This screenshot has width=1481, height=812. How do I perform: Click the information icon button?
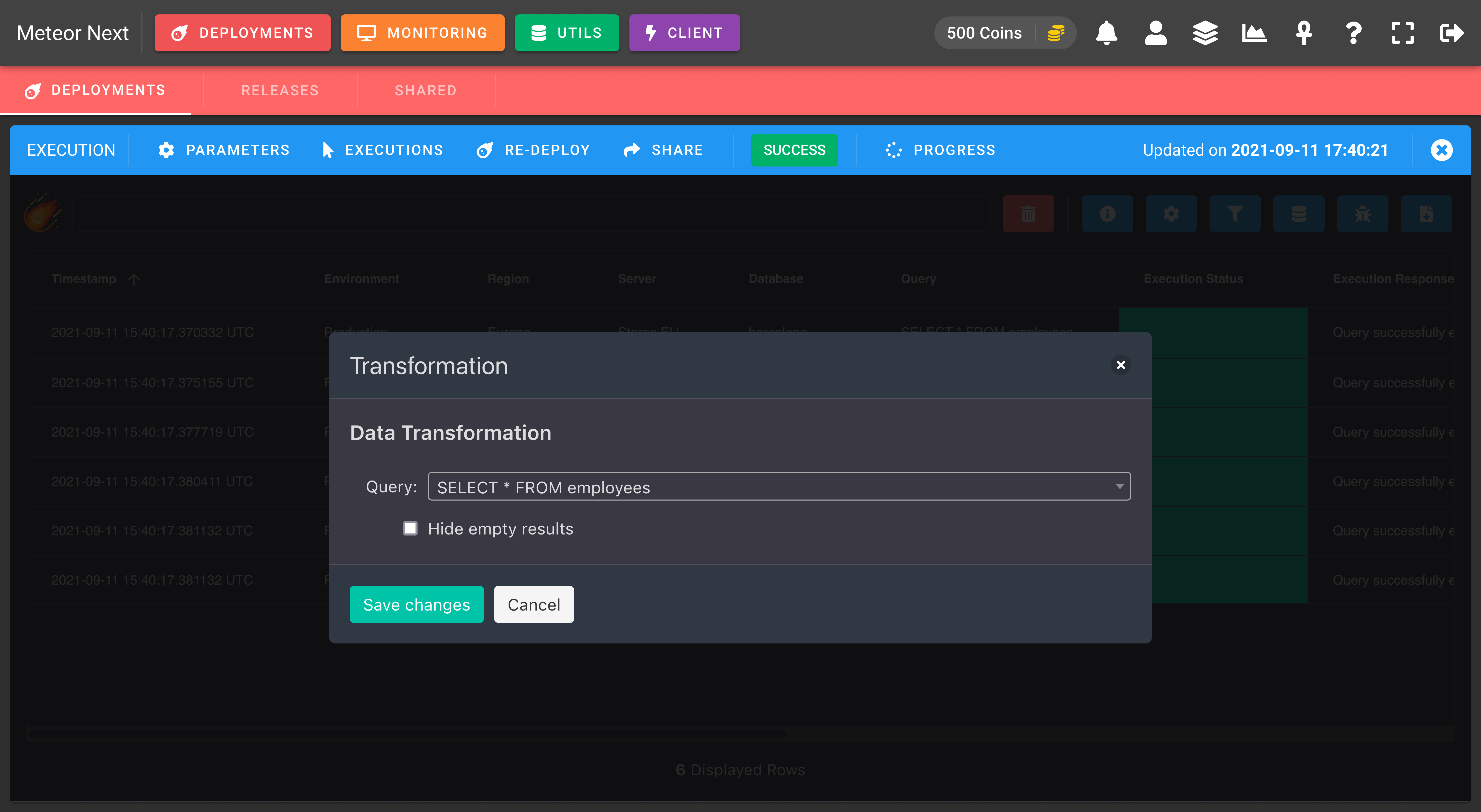(1107, 214)
